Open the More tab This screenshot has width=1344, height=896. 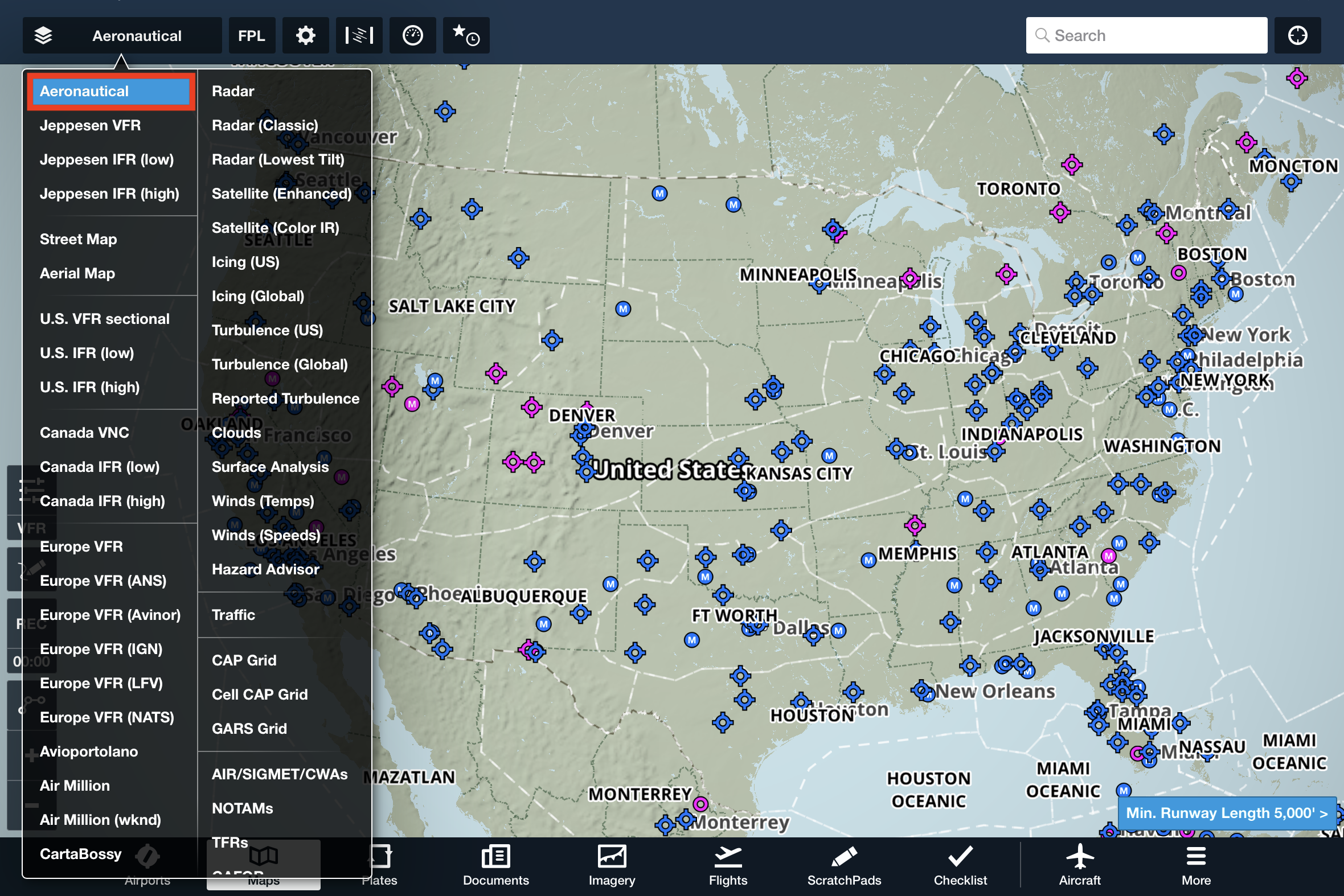pos(1196,866)
